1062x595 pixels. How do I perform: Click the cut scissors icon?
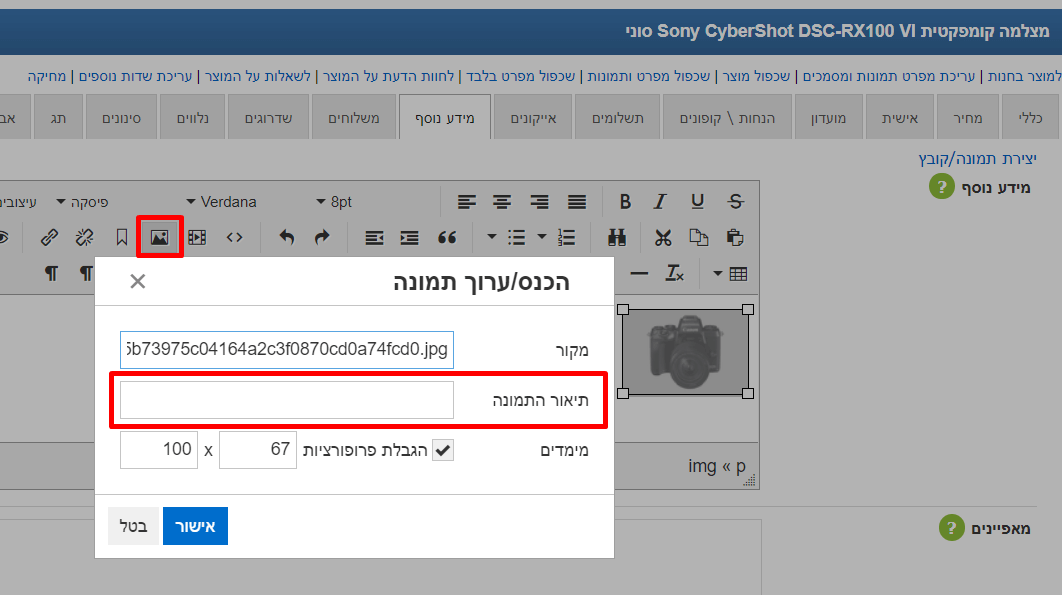(663, 237)
